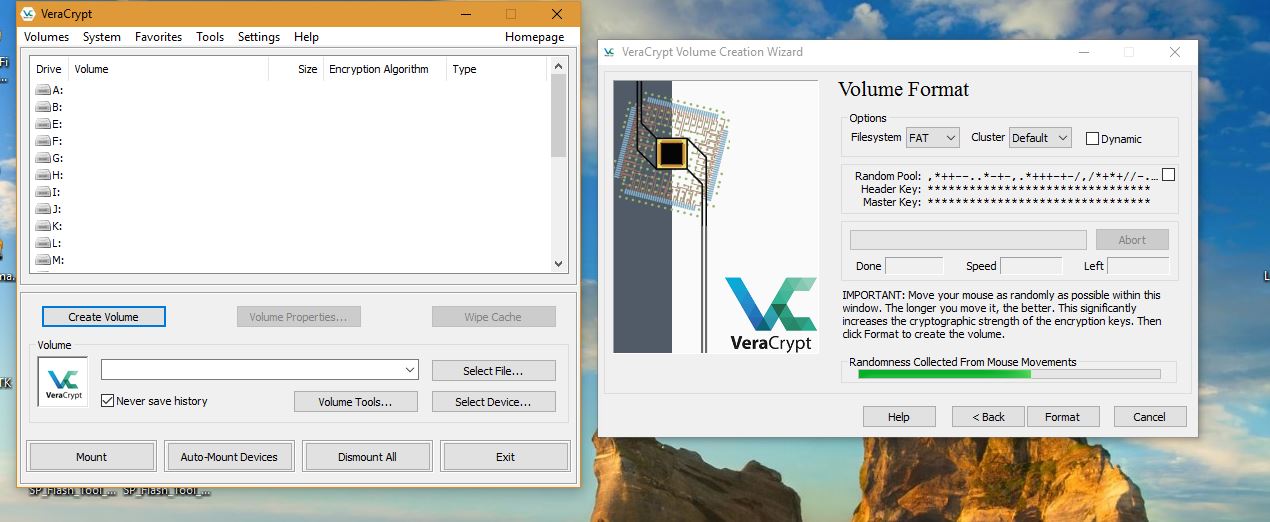The width and height of the screenshot is (1270, 522).
Task: Click the Create Volume button
Action: [104, 317]
